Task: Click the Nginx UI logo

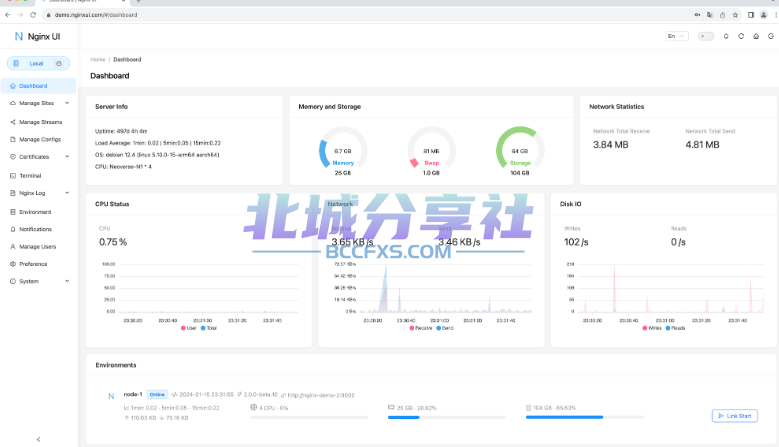Action: [38, 36]
